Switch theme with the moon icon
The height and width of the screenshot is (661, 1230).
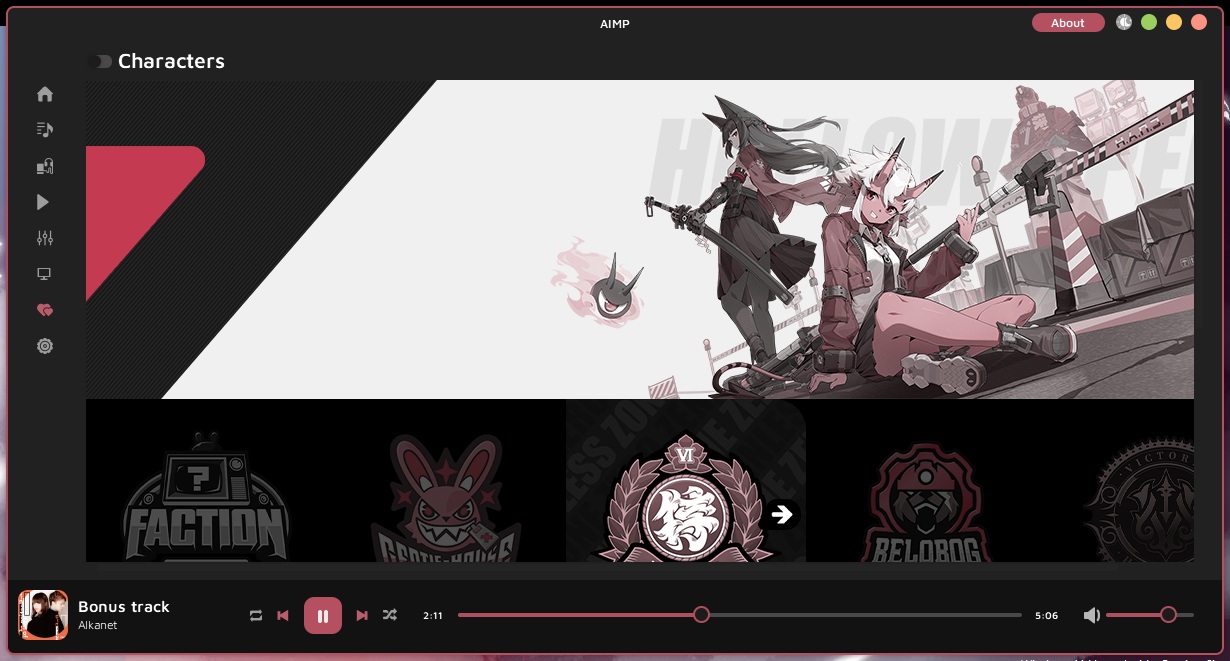click(1124, 22)
